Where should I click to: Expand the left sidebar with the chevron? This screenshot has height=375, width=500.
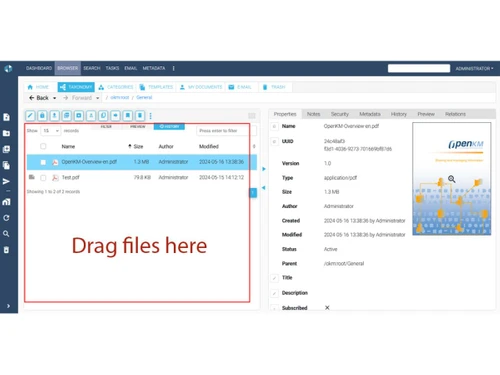[8, 306]
